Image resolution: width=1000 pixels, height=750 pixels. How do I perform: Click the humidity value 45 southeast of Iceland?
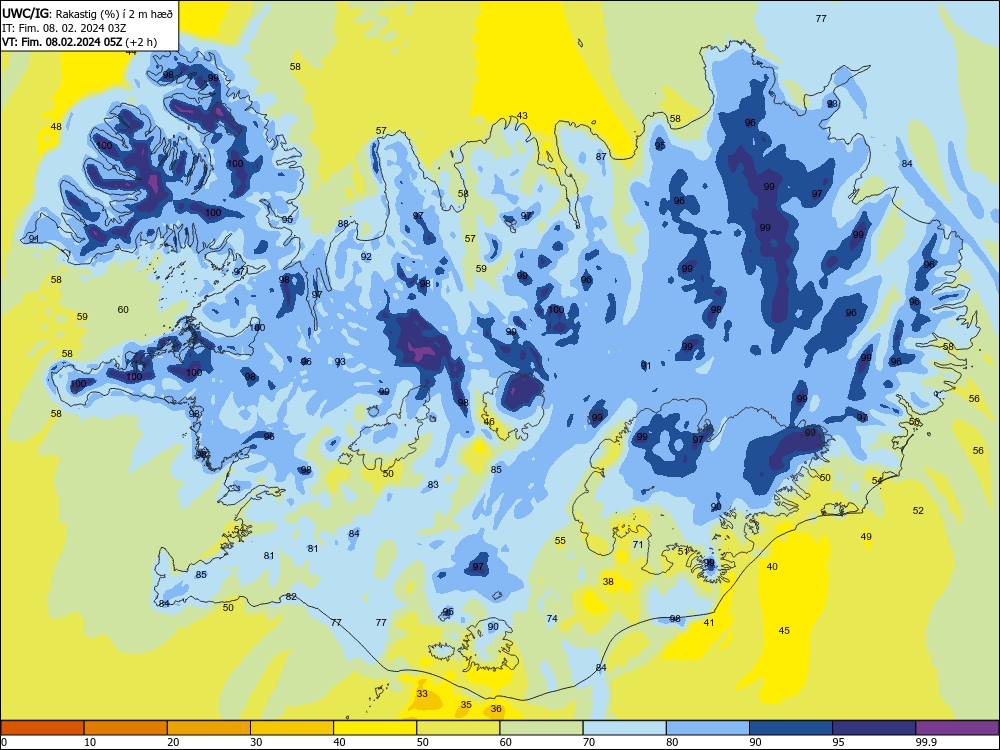pyautogui.click(x=784, y=630)
